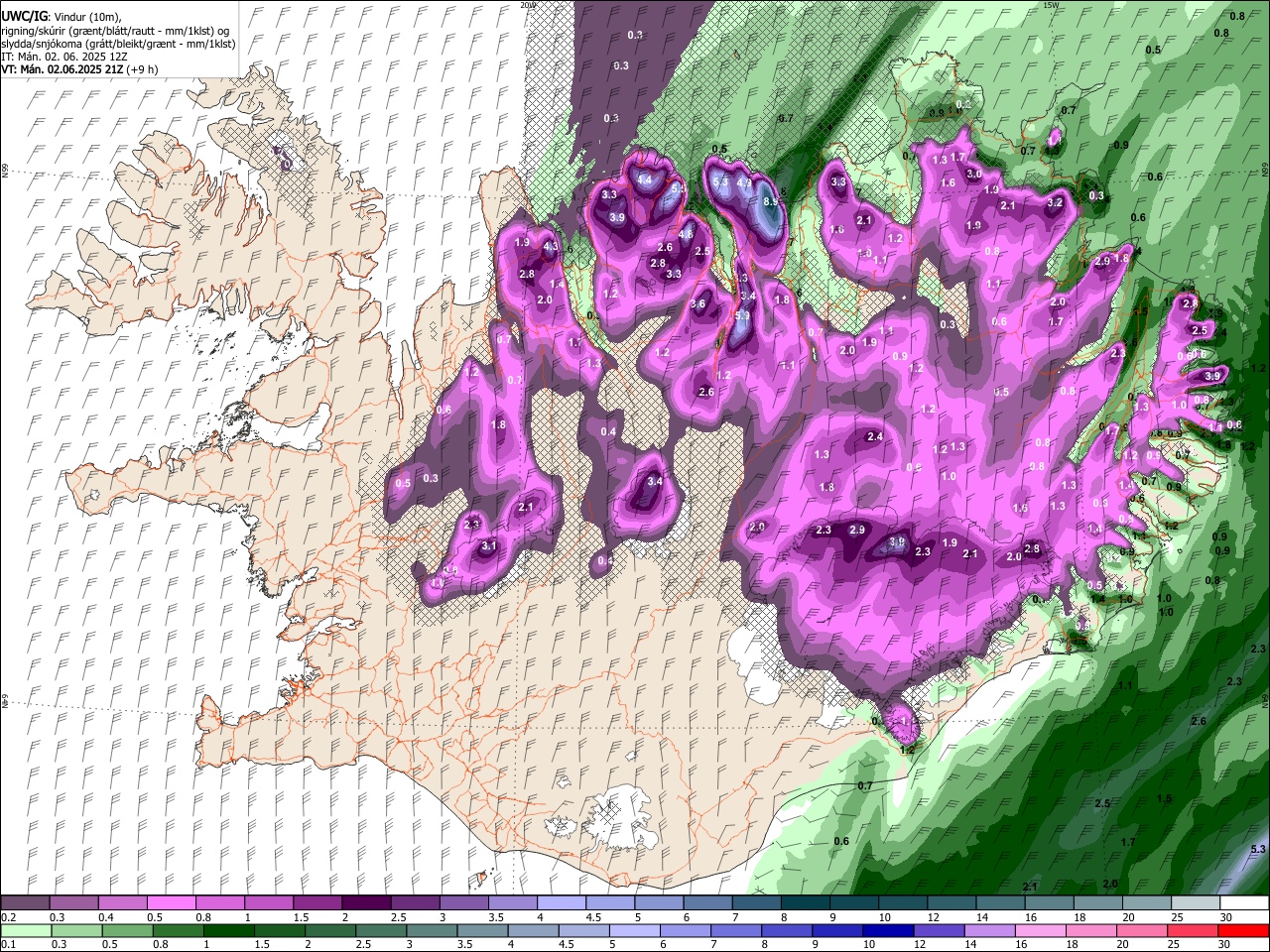Pick the 2 swatch in the rain legend
This screenshot has height=952, width=1270.
click(x=329, y=931)
